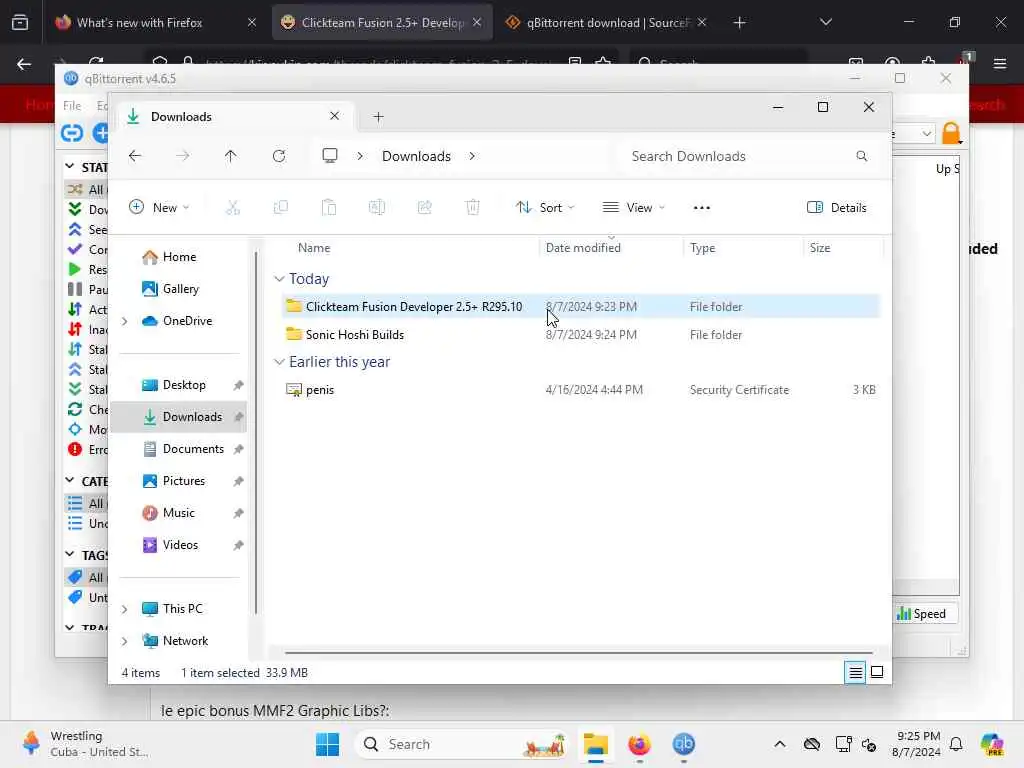Click the Share icon in Explorer toolbar

click(x=424, y=208)
